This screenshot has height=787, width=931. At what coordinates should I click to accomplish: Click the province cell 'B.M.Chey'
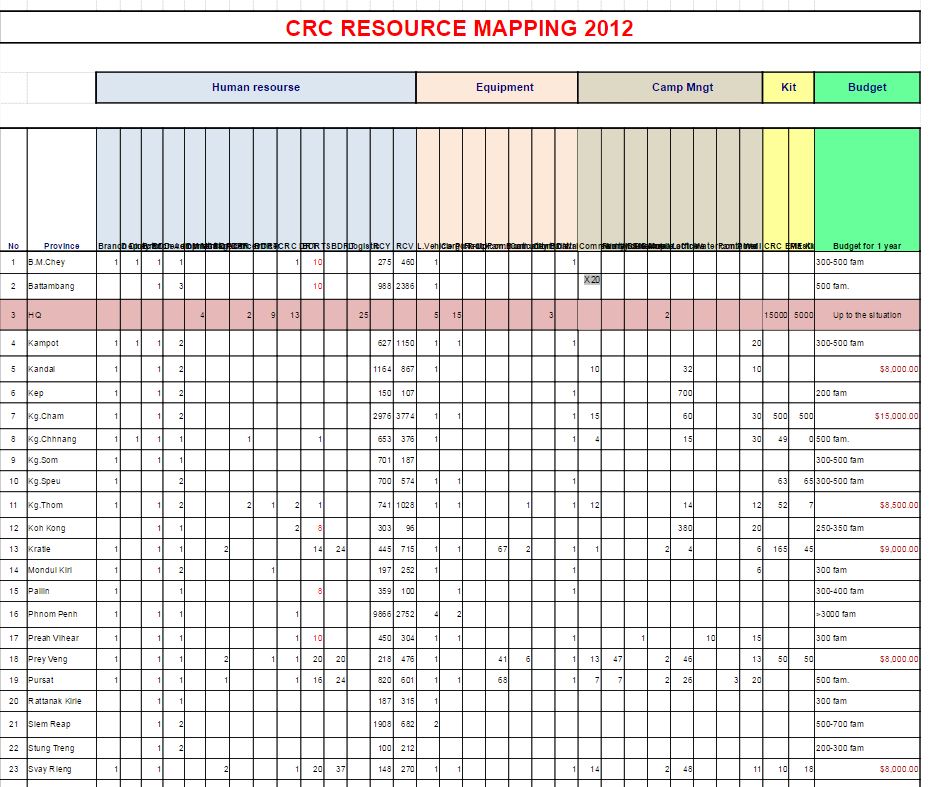62,262
